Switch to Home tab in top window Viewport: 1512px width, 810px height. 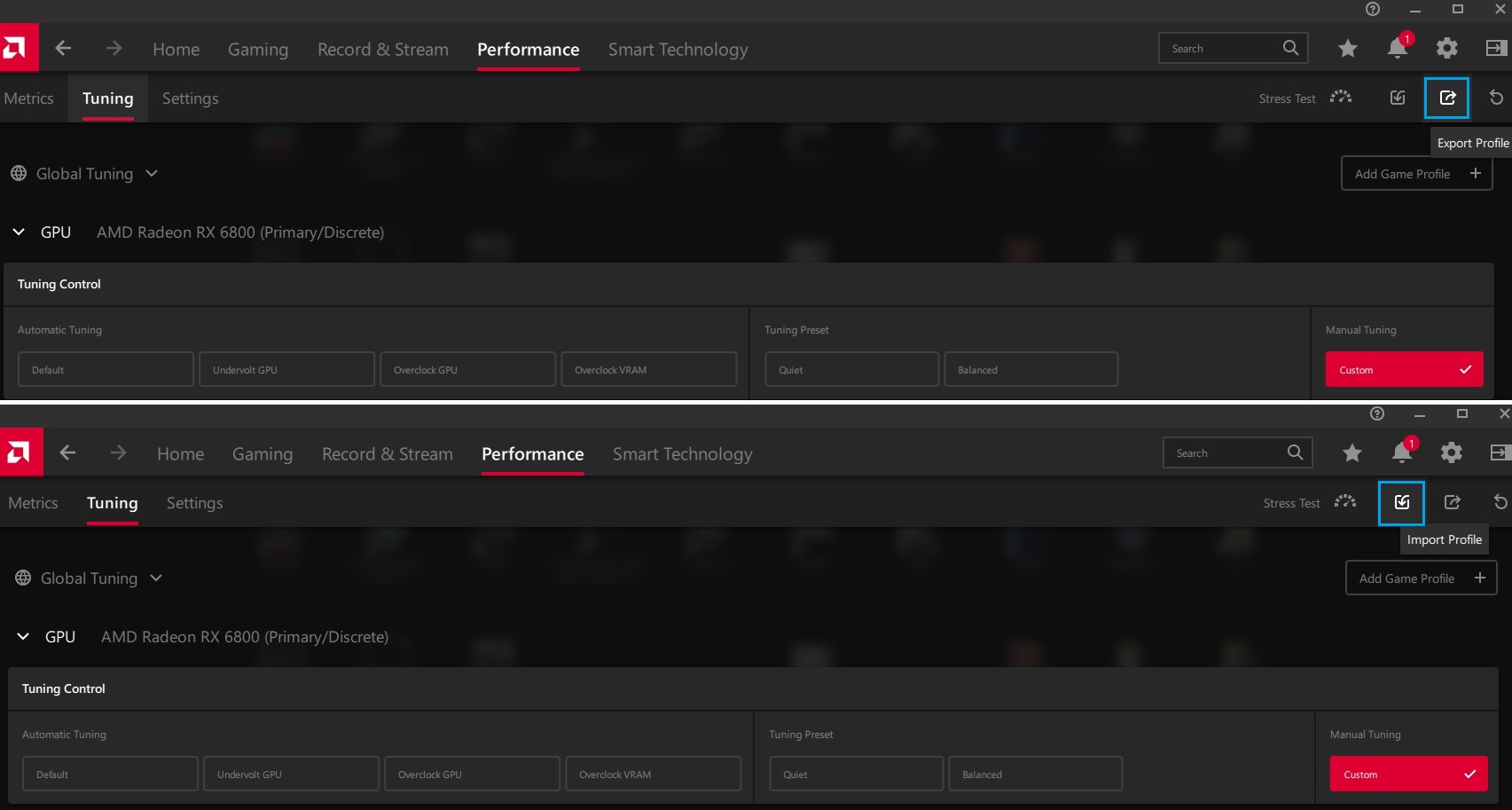click(x=176, y=49)
